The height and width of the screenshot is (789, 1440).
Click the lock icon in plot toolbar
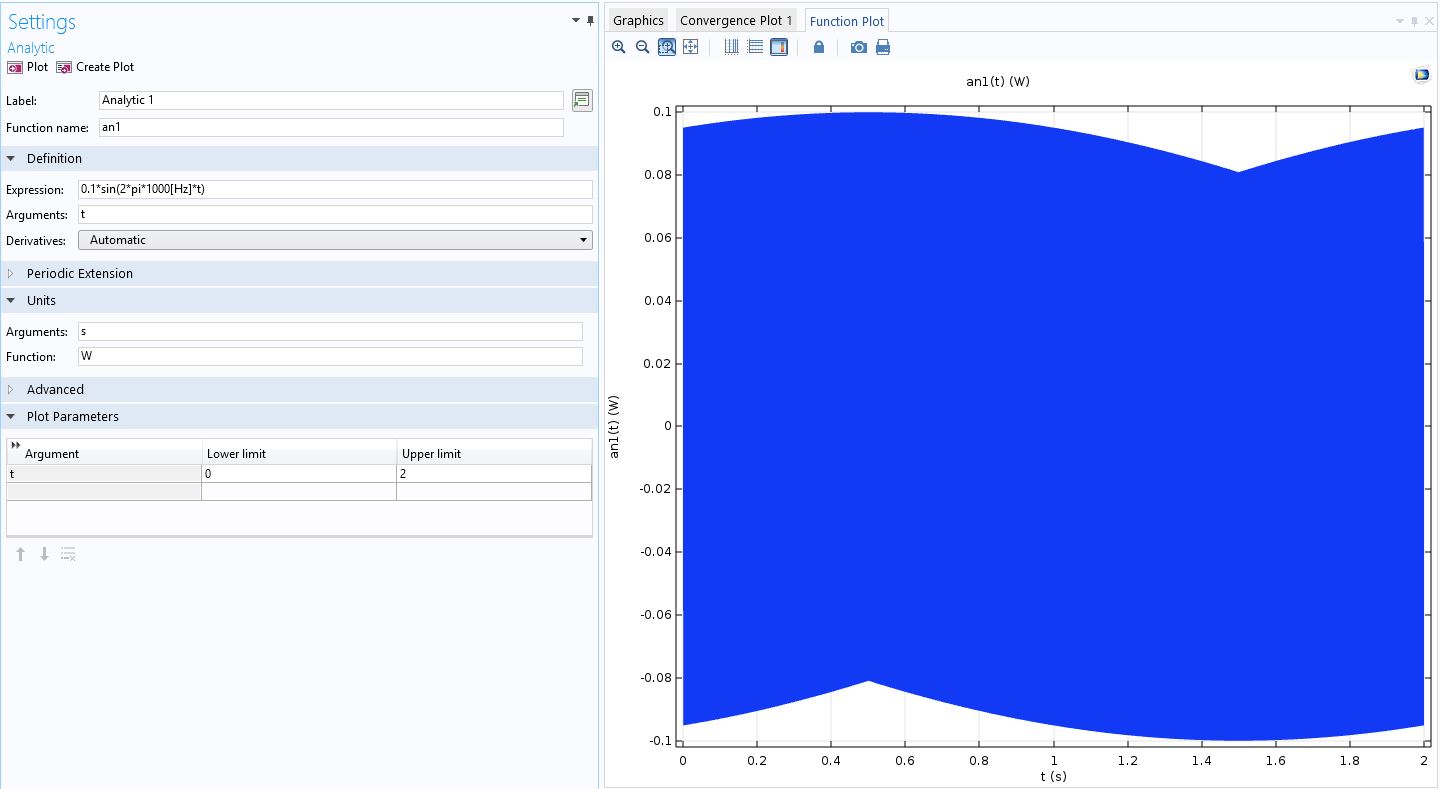(x=819, y=47)
